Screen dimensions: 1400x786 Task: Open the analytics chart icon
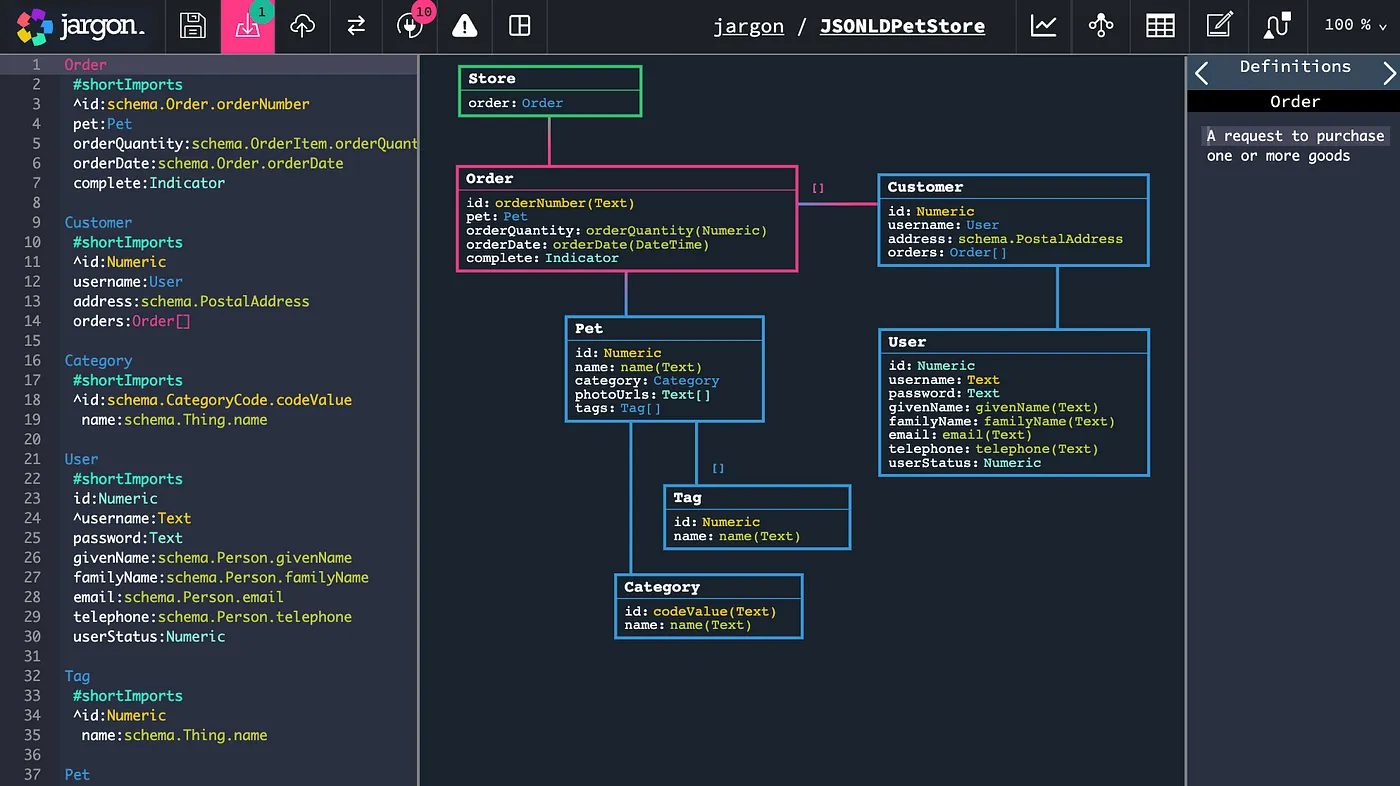click(x=1043, y=26)
